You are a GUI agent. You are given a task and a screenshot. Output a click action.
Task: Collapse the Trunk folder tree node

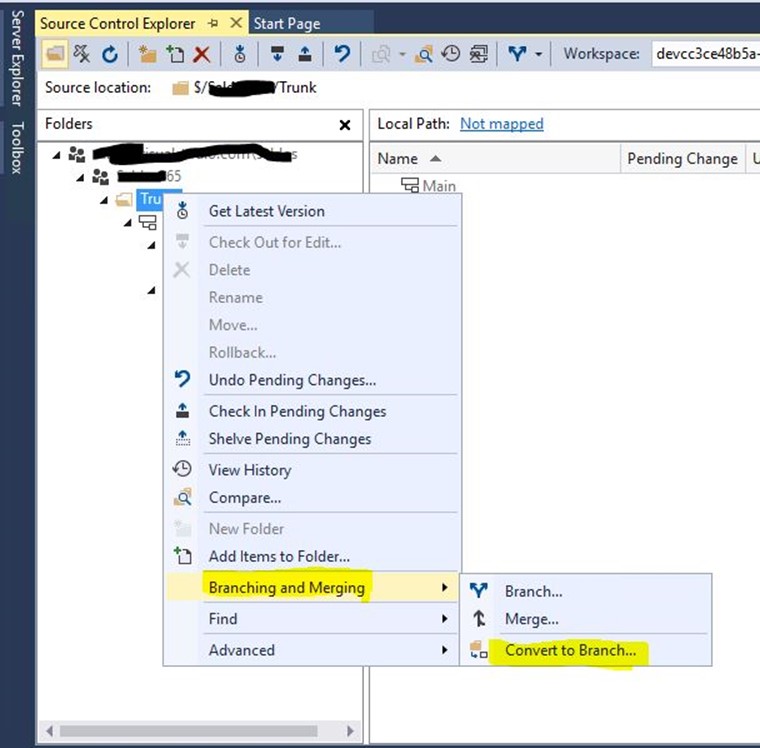(105, 200)
